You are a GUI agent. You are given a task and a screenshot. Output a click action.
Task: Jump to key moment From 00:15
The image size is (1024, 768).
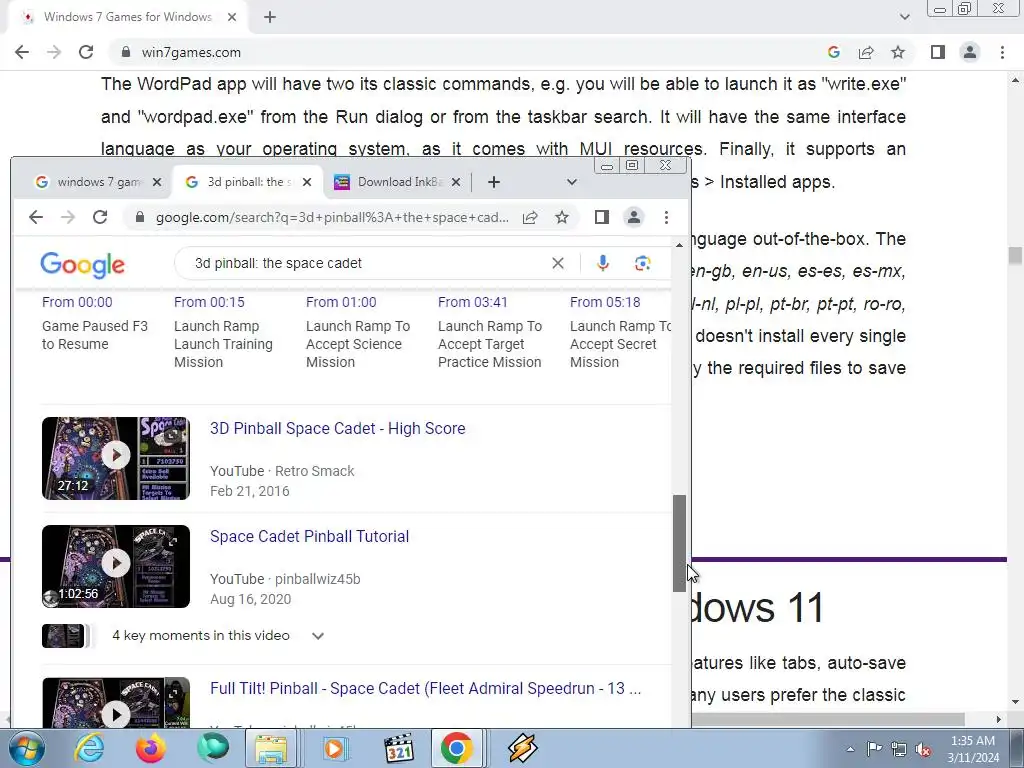(209, 302)
